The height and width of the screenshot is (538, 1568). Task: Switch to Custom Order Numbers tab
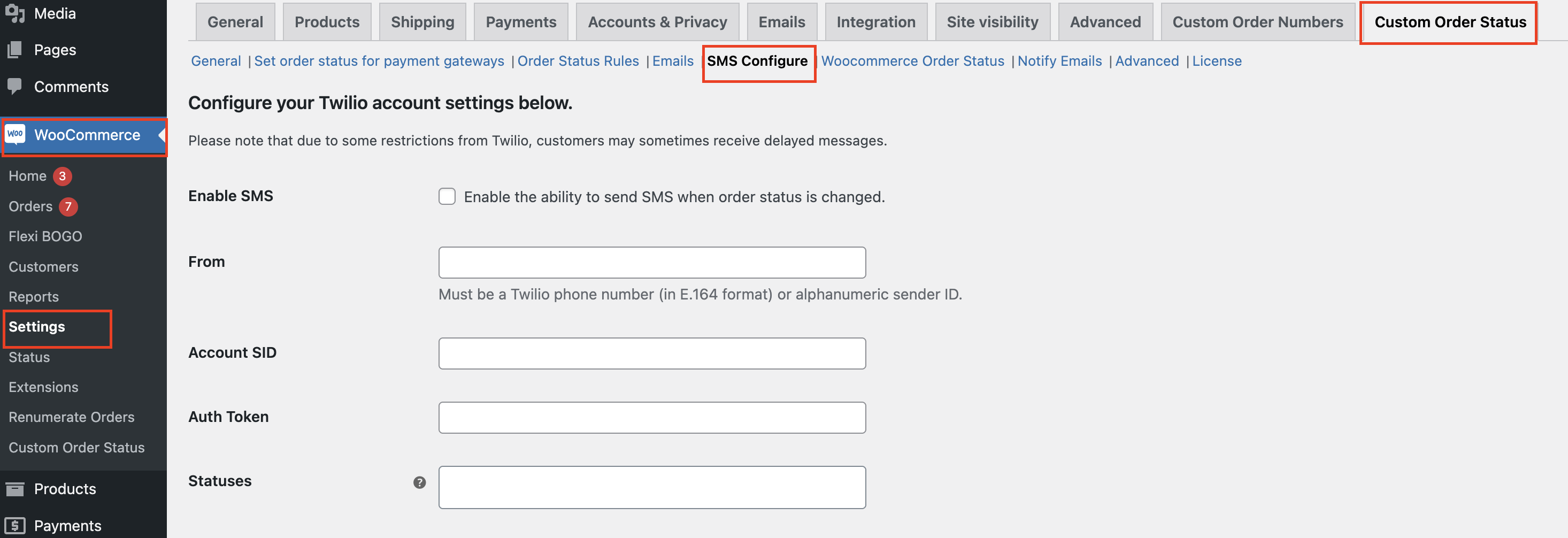1258,22
